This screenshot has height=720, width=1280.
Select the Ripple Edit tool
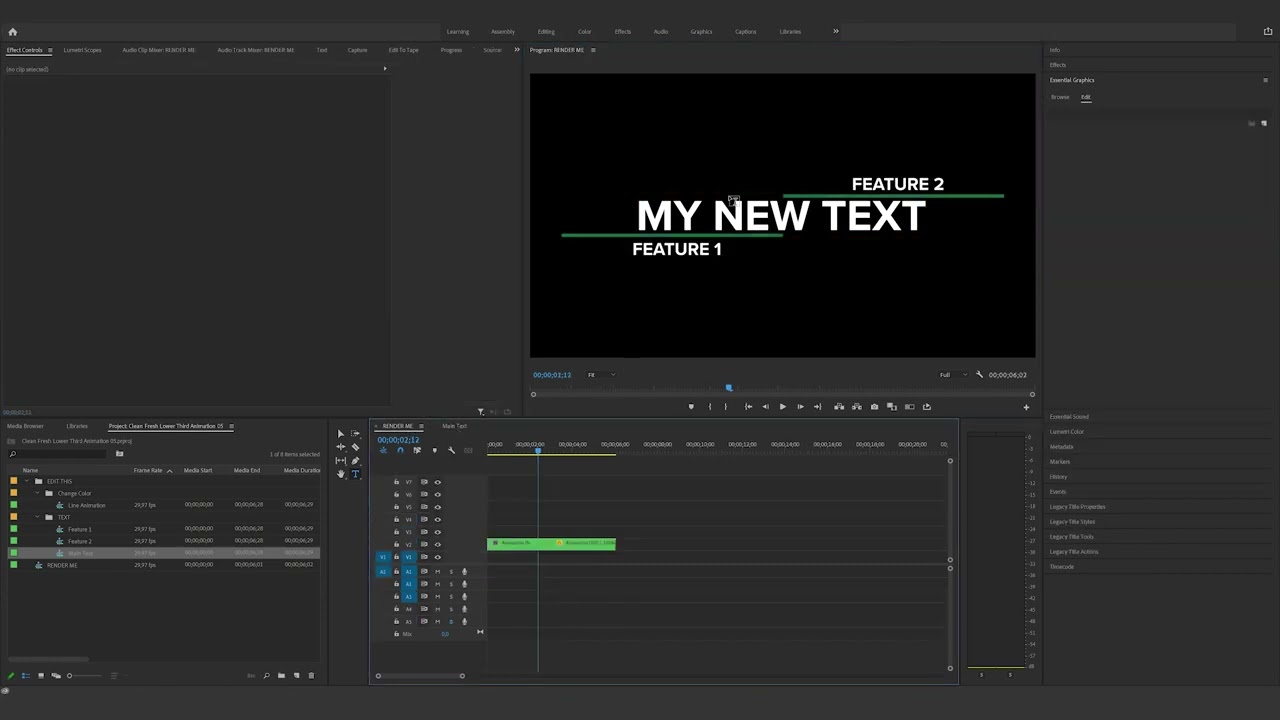[x=341, y=447]
